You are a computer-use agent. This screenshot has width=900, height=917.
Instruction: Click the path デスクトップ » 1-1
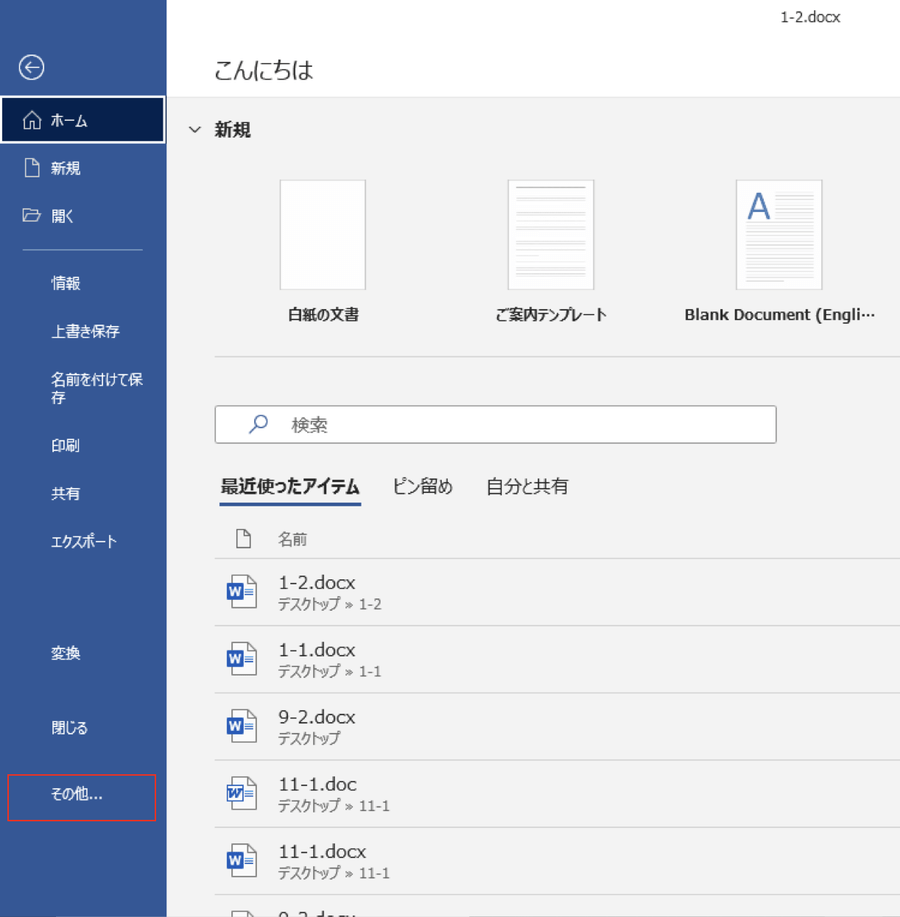pyautogui.click(x=329, y=671)
